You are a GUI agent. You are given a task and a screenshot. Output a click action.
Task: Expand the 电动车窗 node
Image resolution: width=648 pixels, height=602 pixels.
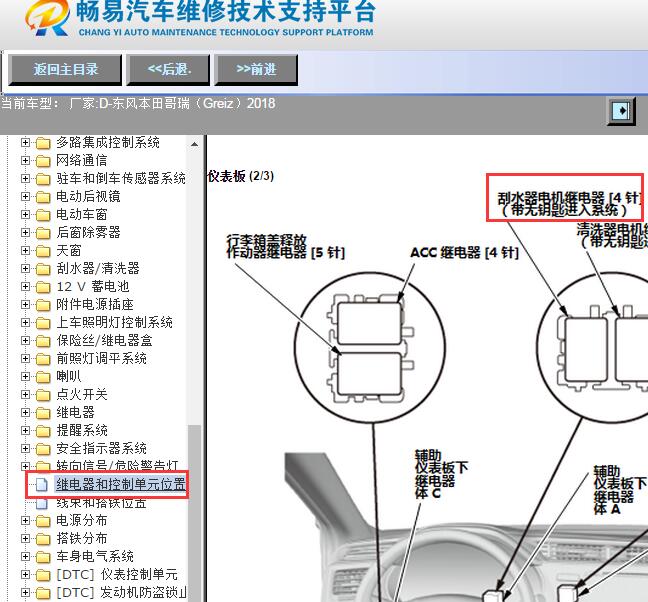(25, 214)
